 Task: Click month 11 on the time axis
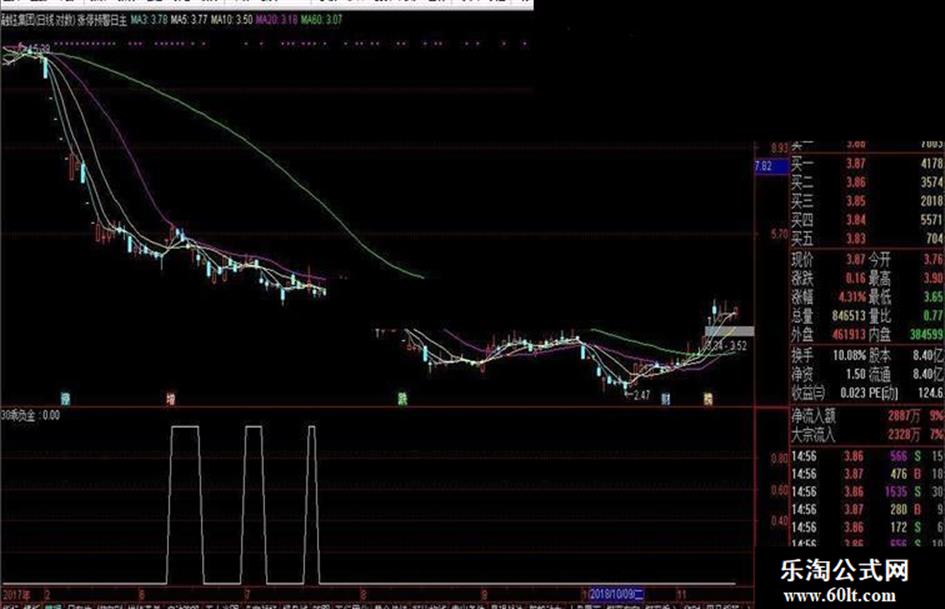681,595
